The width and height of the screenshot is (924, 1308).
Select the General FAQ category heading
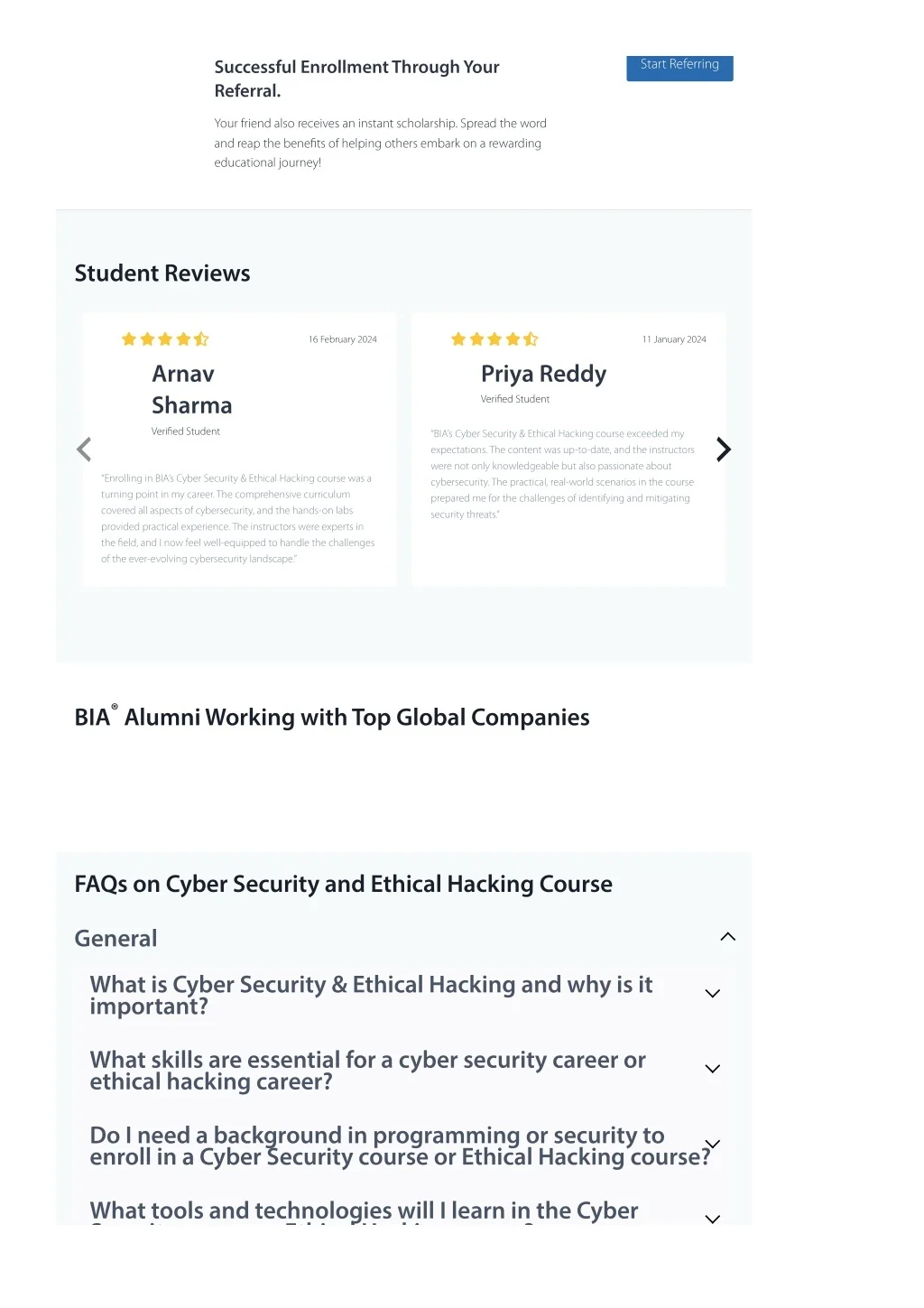tap(115, 939)
